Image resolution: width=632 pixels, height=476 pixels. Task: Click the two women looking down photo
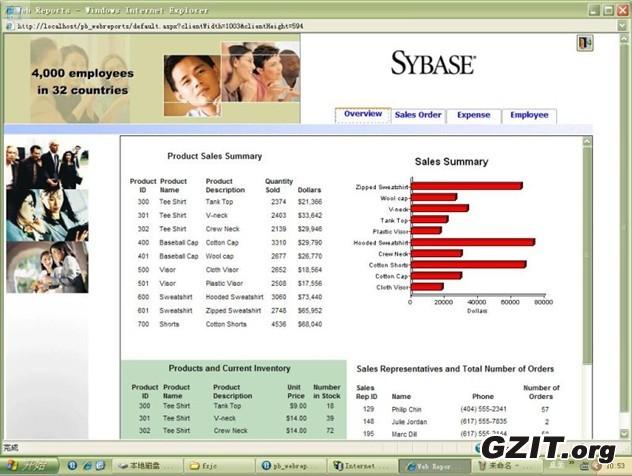47,267
